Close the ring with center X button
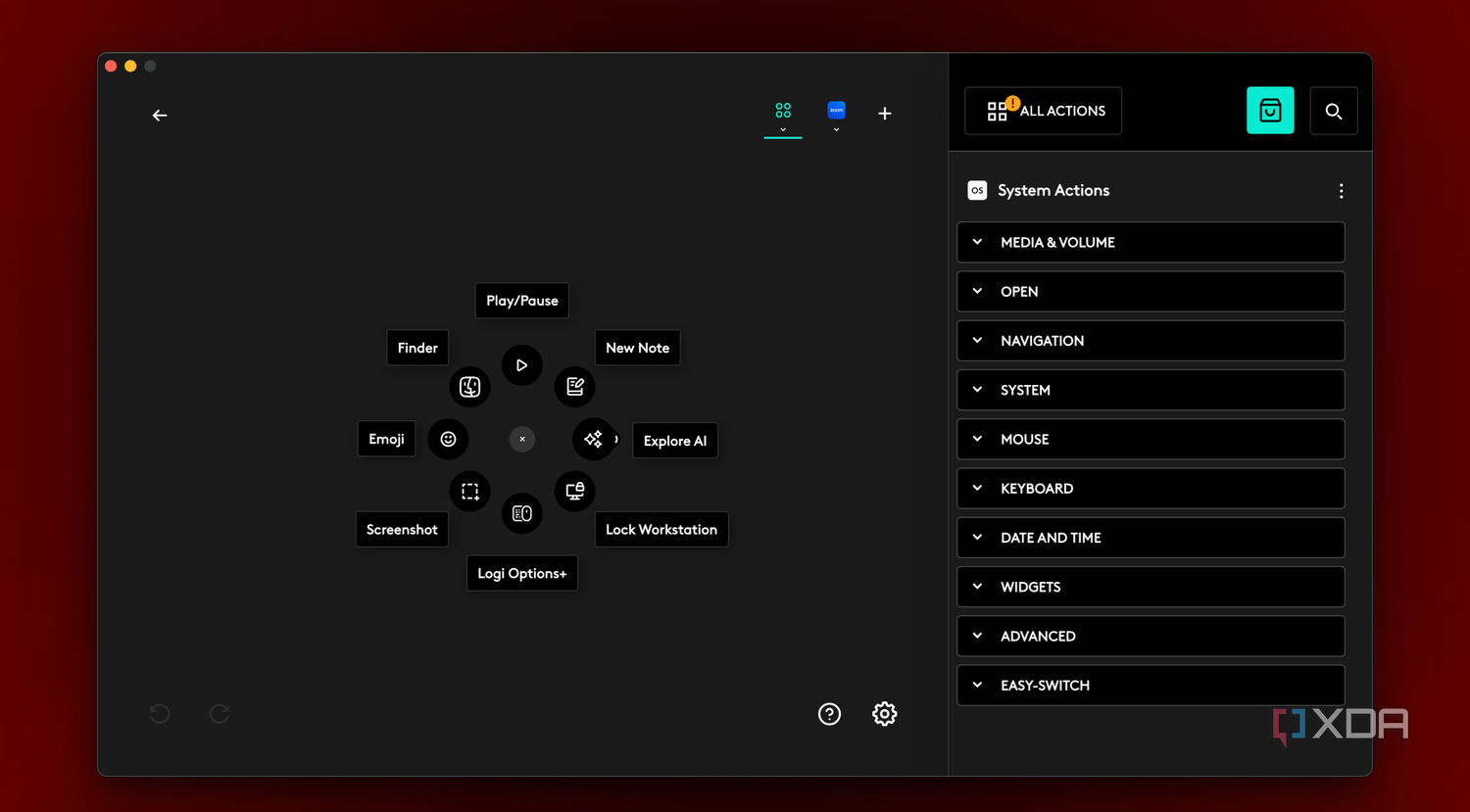This screenshot has width=1470, height=812. tap(522, 439)
